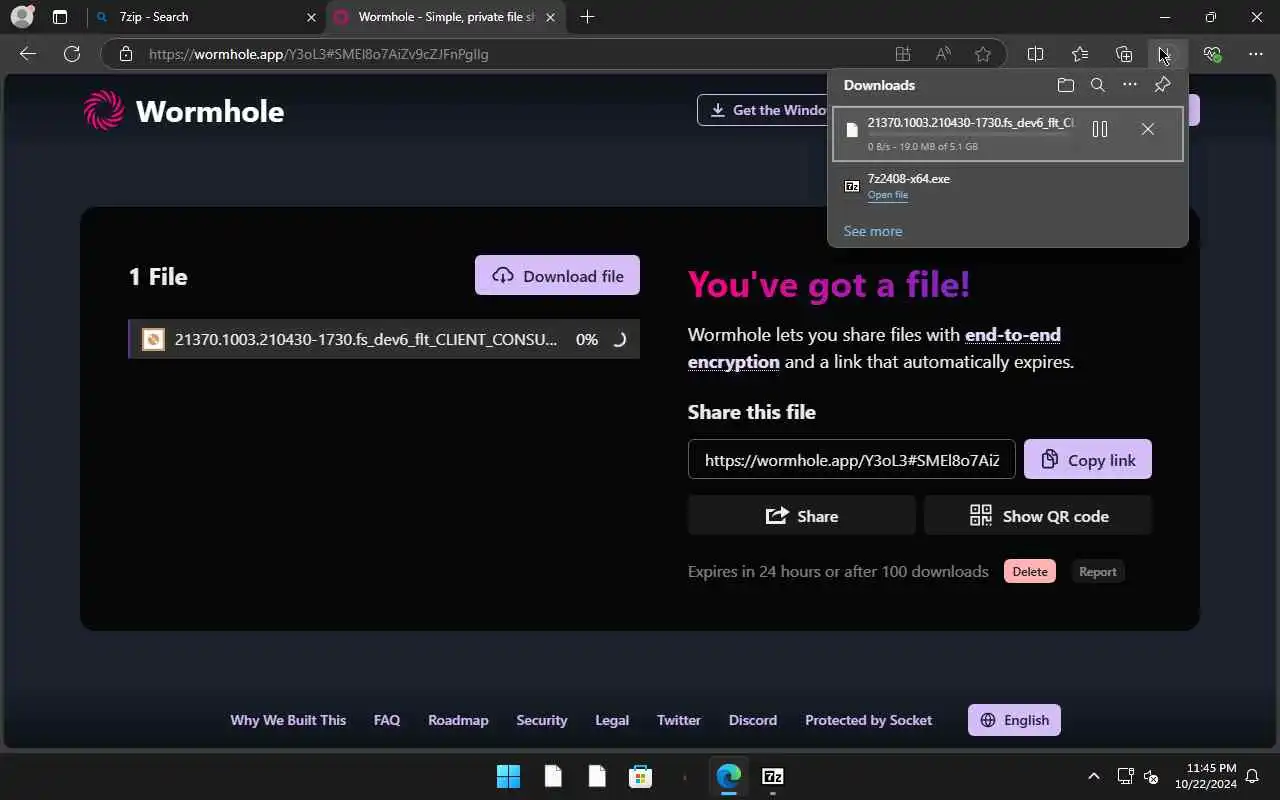Screen dimensions: 1280x800
Task: Open Protected by Socket link
Action: pos(868,720)
